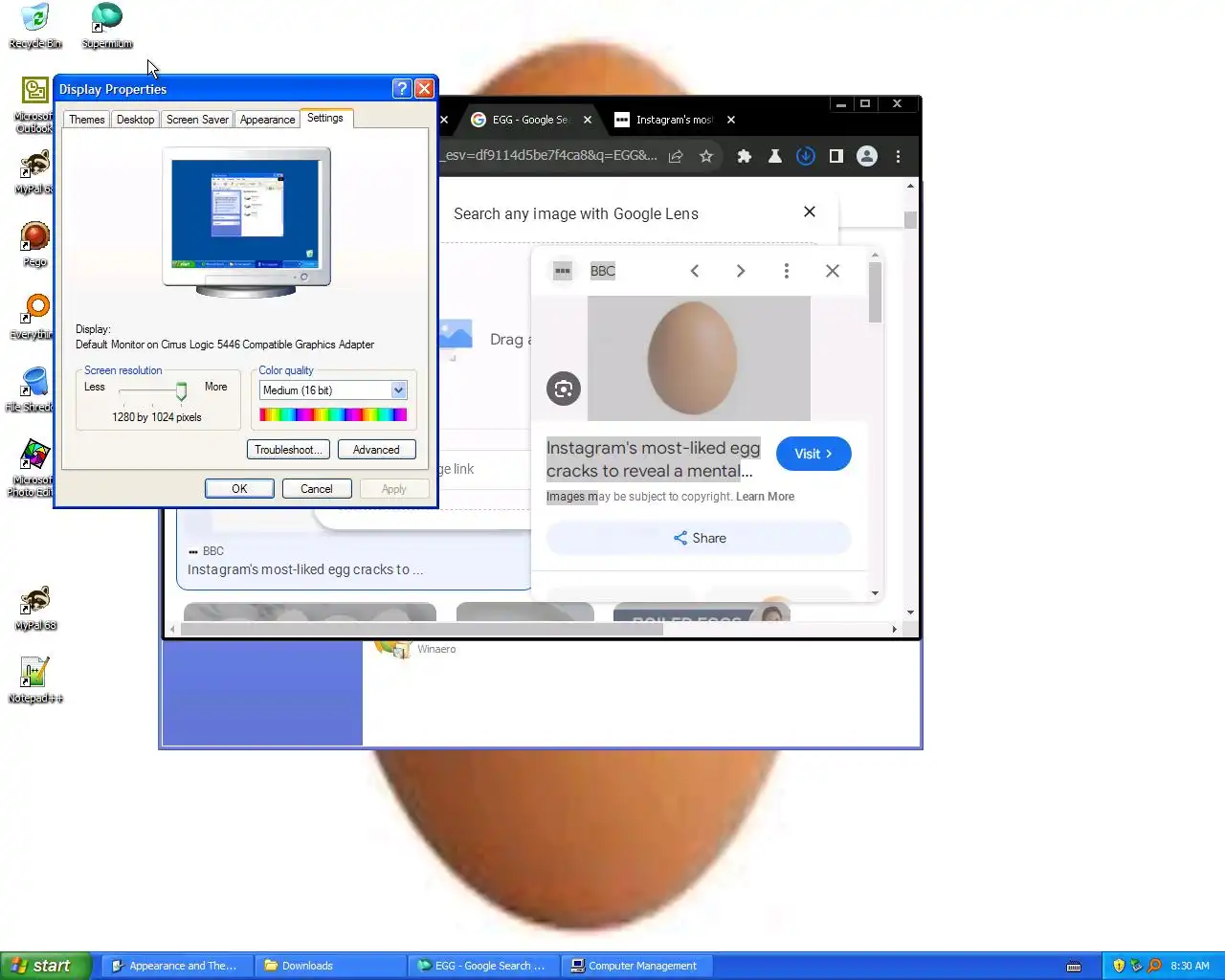Click the Advanced button
The width and height of the screenshot is (1225, 980).
(376, 450)
